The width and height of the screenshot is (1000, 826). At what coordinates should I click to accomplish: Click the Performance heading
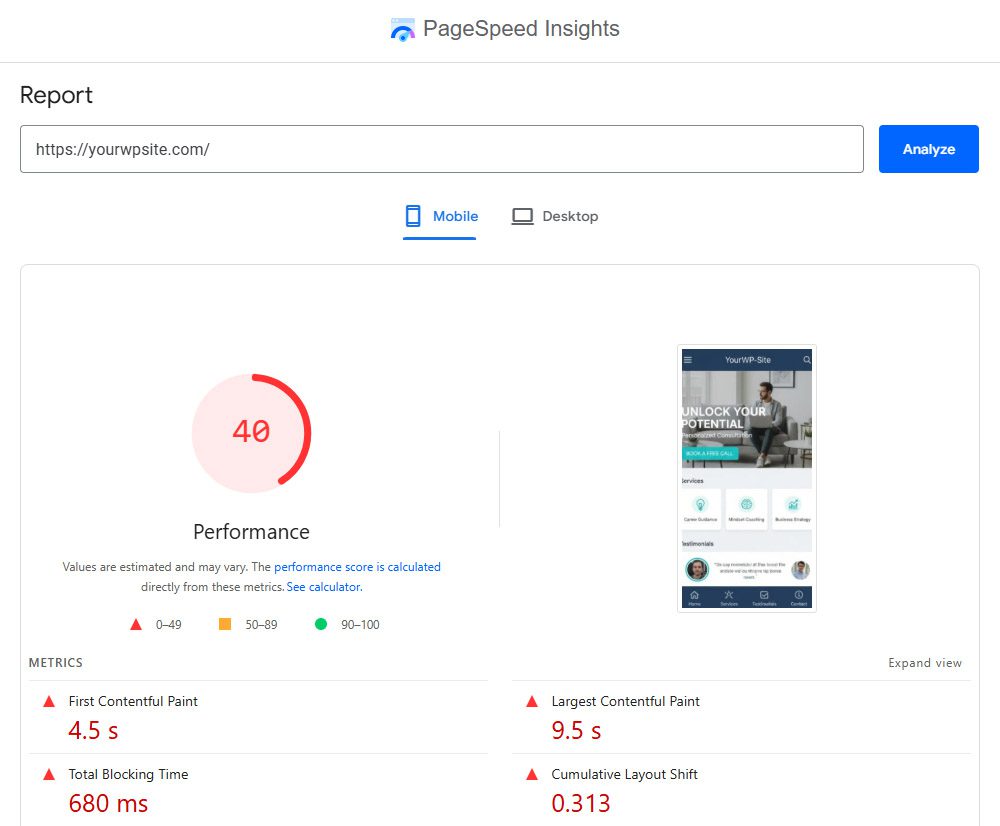click(251, 532)
